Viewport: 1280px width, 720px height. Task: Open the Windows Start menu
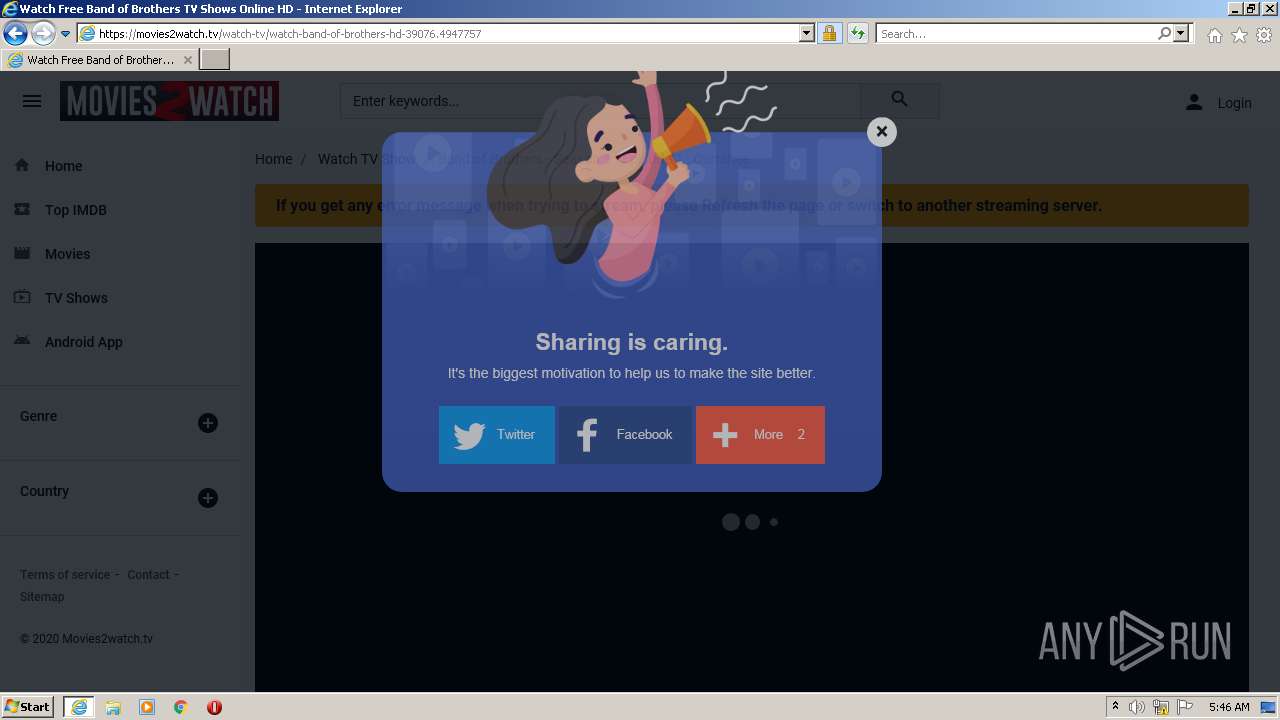(27, 706)
